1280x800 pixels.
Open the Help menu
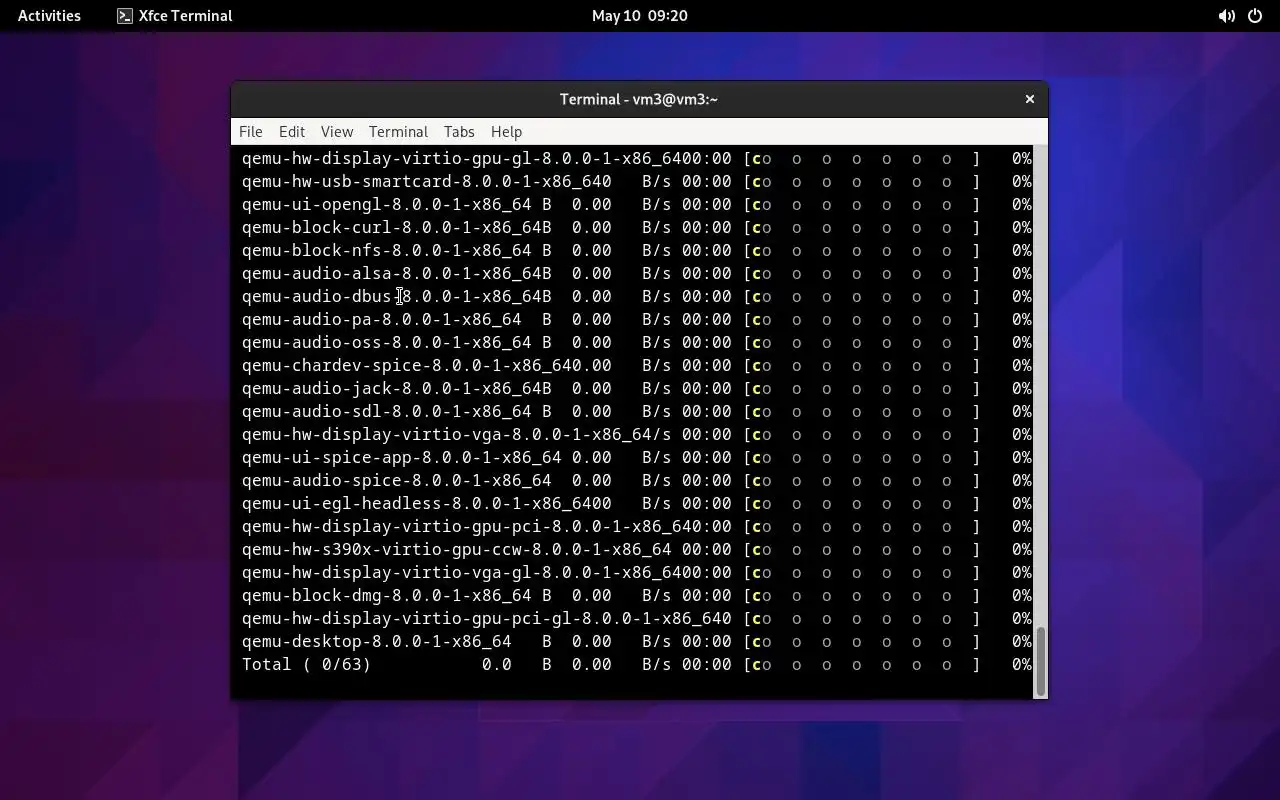pos(506,132)
